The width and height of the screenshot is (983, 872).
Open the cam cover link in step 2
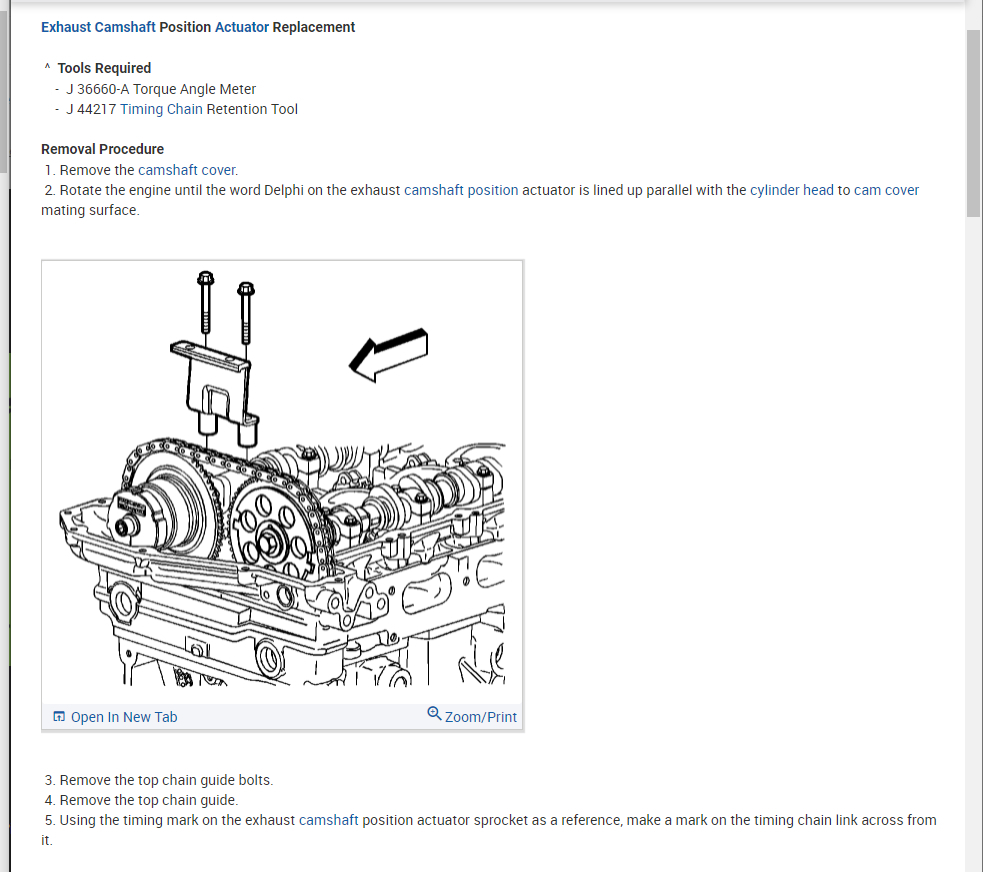pyautogui.click(x=886, y=190)
